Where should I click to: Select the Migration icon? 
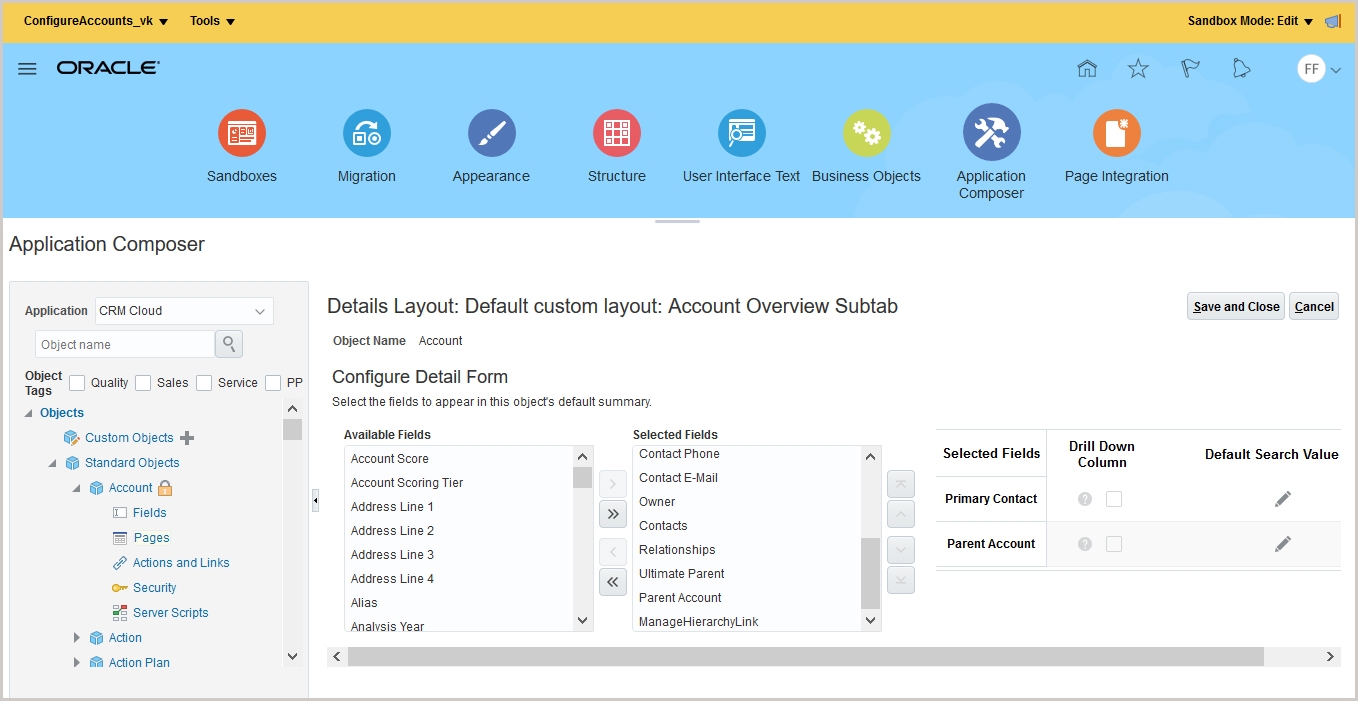pos(366,132)
